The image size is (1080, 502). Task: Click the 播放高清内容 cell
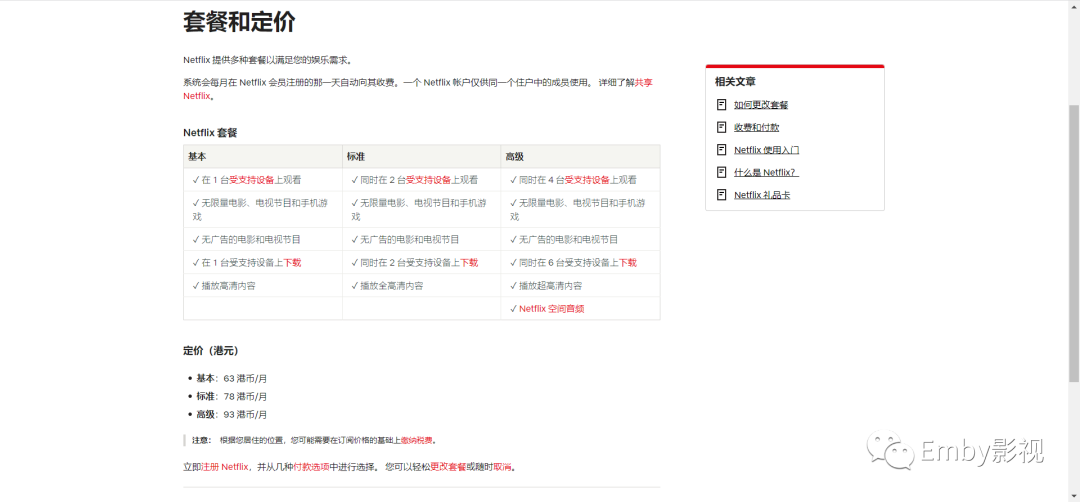(262, 286)
